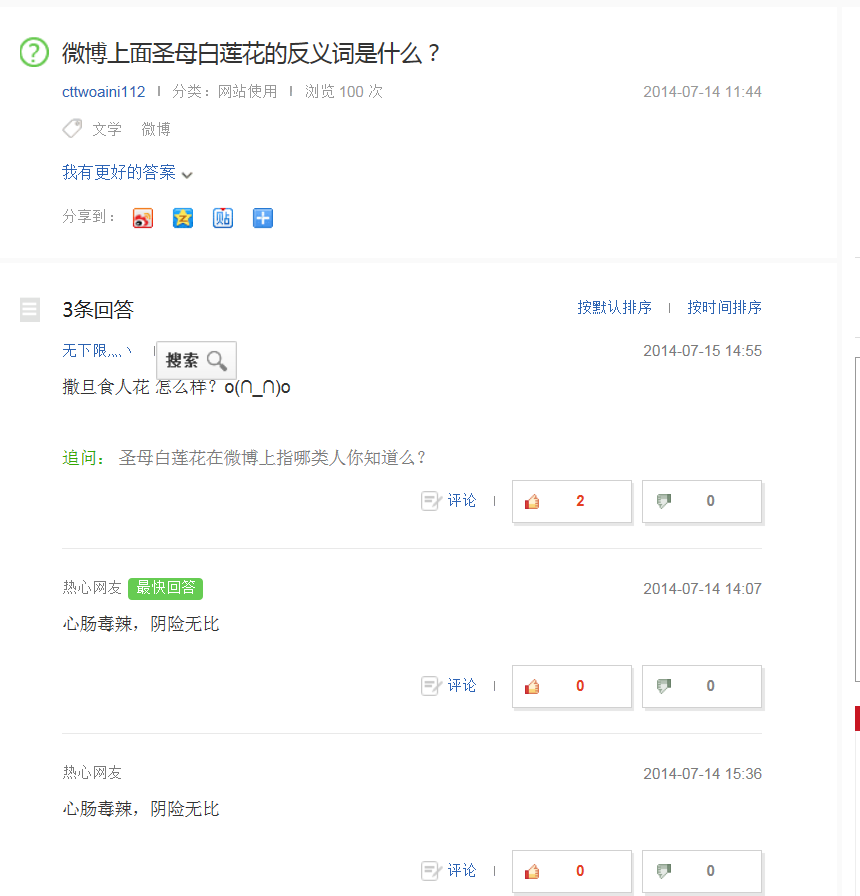860x896 pixels.
Task: Share question to Sina Weibo icon
Action: point(143,218)
